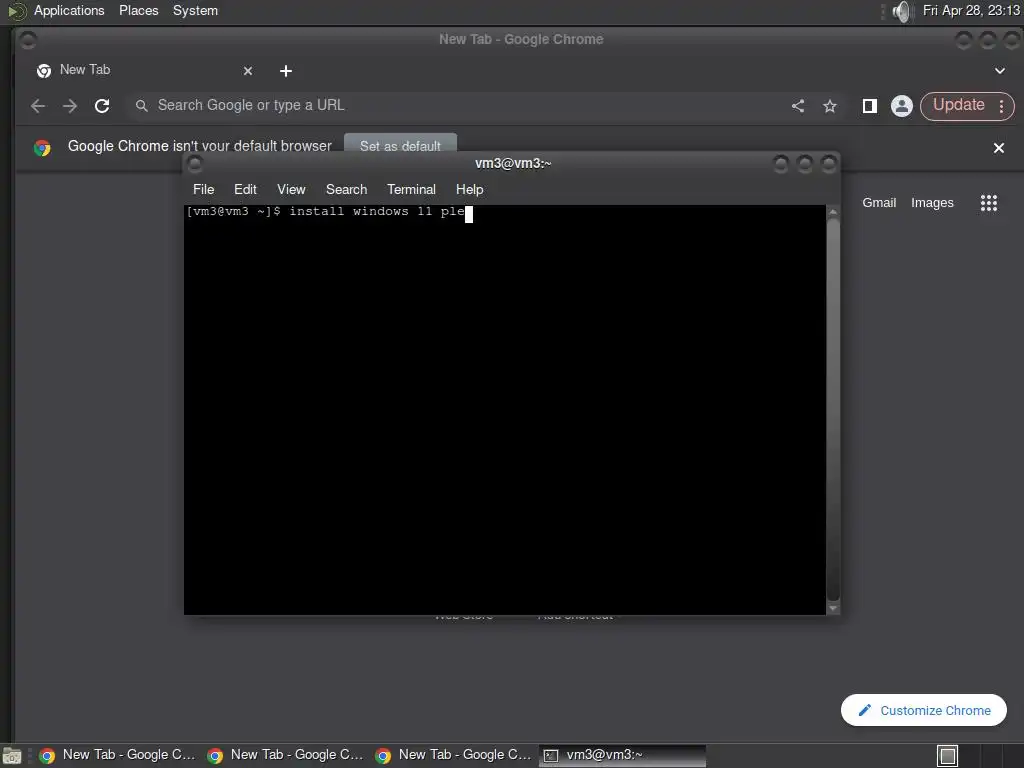The width and height of the screenshot is (1024, 768).
Task: Open a new tab with the plus button
Action: pos(286,71)
